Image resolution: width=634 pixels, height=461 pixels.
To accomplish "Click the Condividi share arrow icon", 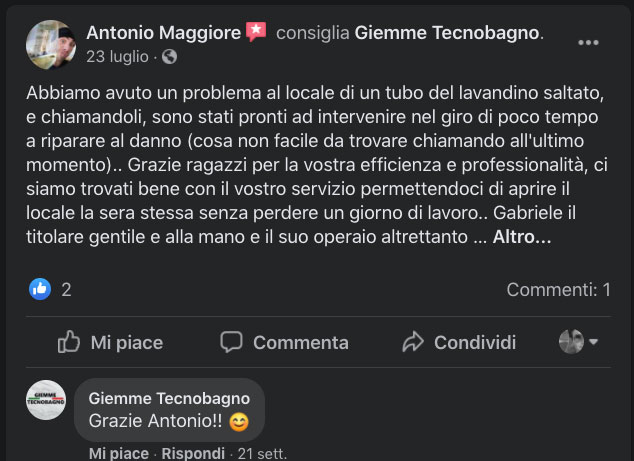I will pos(413,342).
